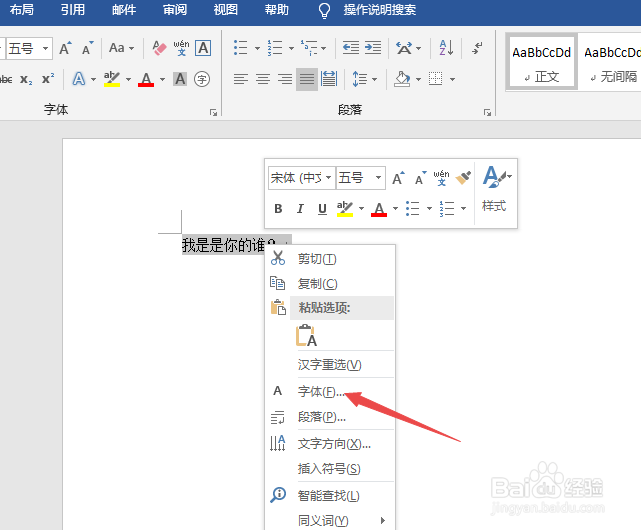641x530 pixels.
Task: Open the 邮件 ribbon tab
Action: (124, 9)
